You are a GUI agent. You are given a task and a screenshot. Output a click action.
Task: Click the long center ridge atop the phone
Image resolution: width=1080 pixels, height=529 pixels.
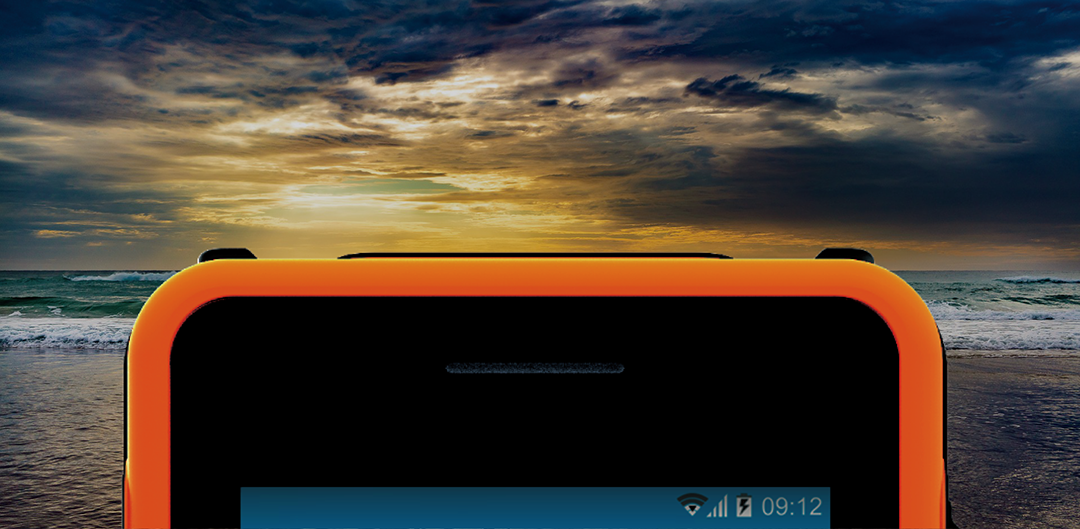(534, 256)
